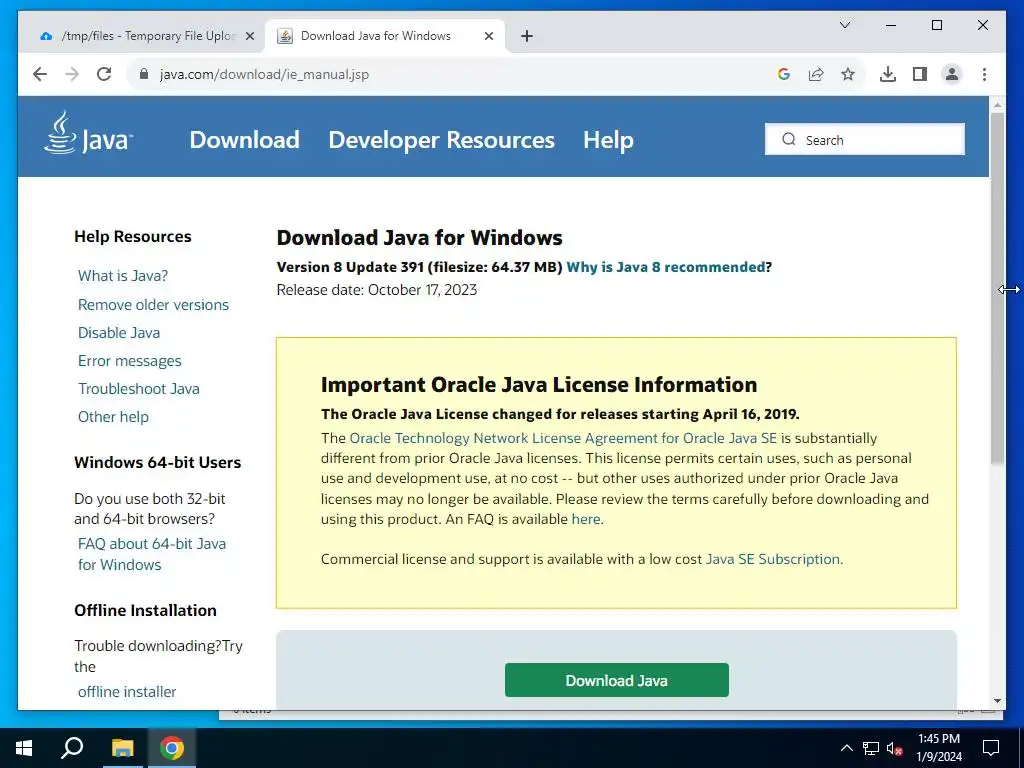
Task: Click the 'Download Java for Windows' heading
Action: (x=419, y=238)
